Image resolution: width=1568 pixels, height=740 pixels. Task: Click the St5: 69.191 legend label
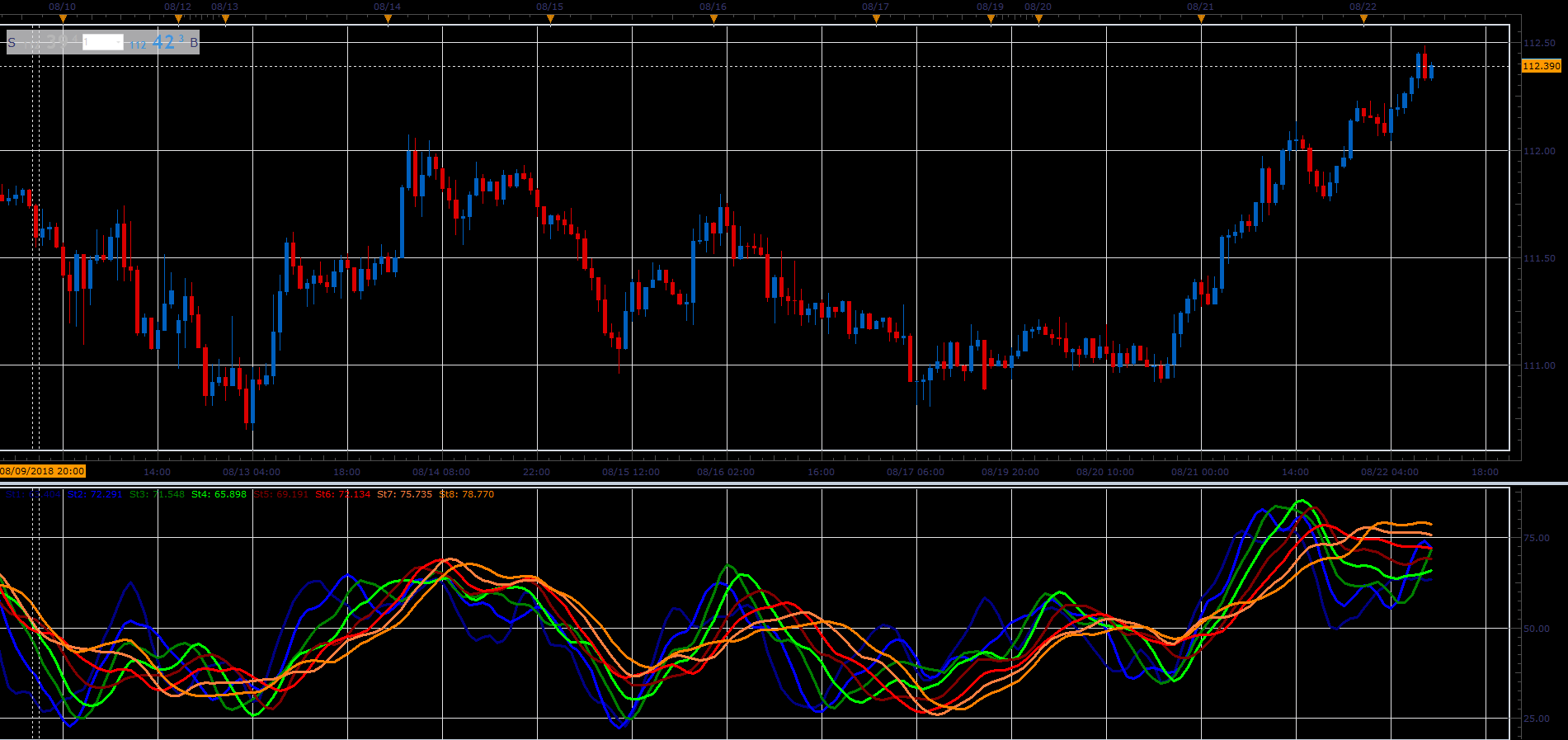tap(280, 494)
